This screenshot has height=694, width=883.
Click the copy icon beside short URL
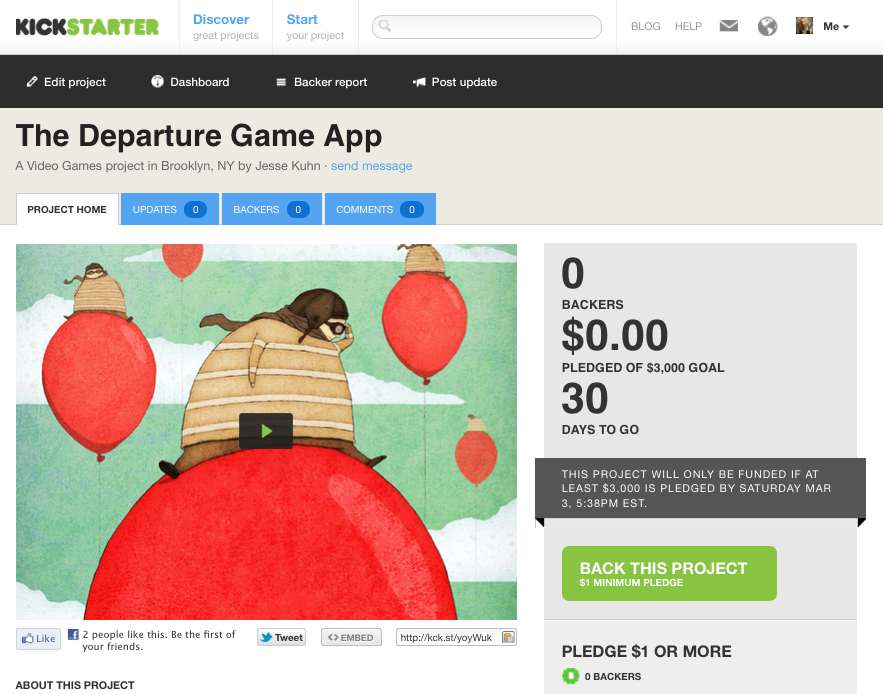508,637
